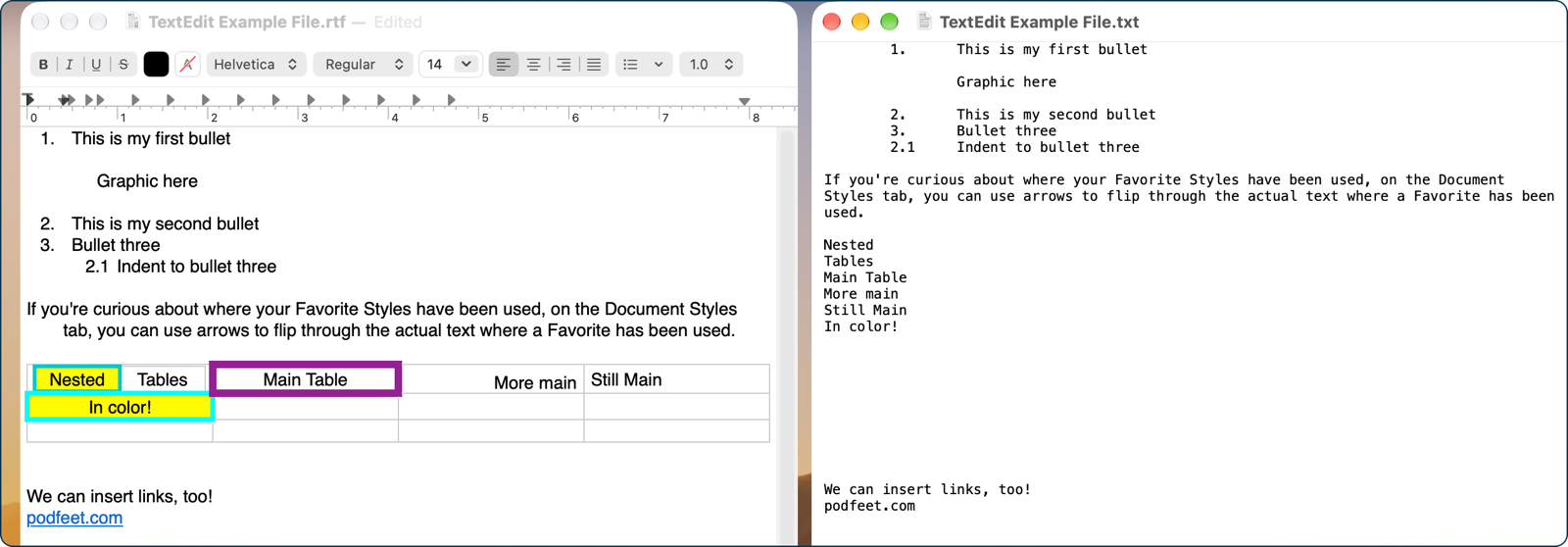Minimize the TextEdit Example File.txt window
The image size is (1568, 547).
[x=860, y=22]
